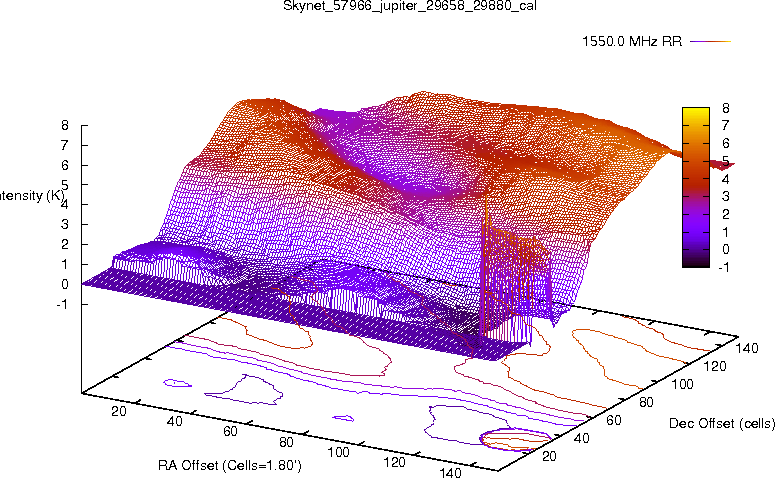
Task: Click the Dec Offset (cells) axis label
Action: point(722,423)
